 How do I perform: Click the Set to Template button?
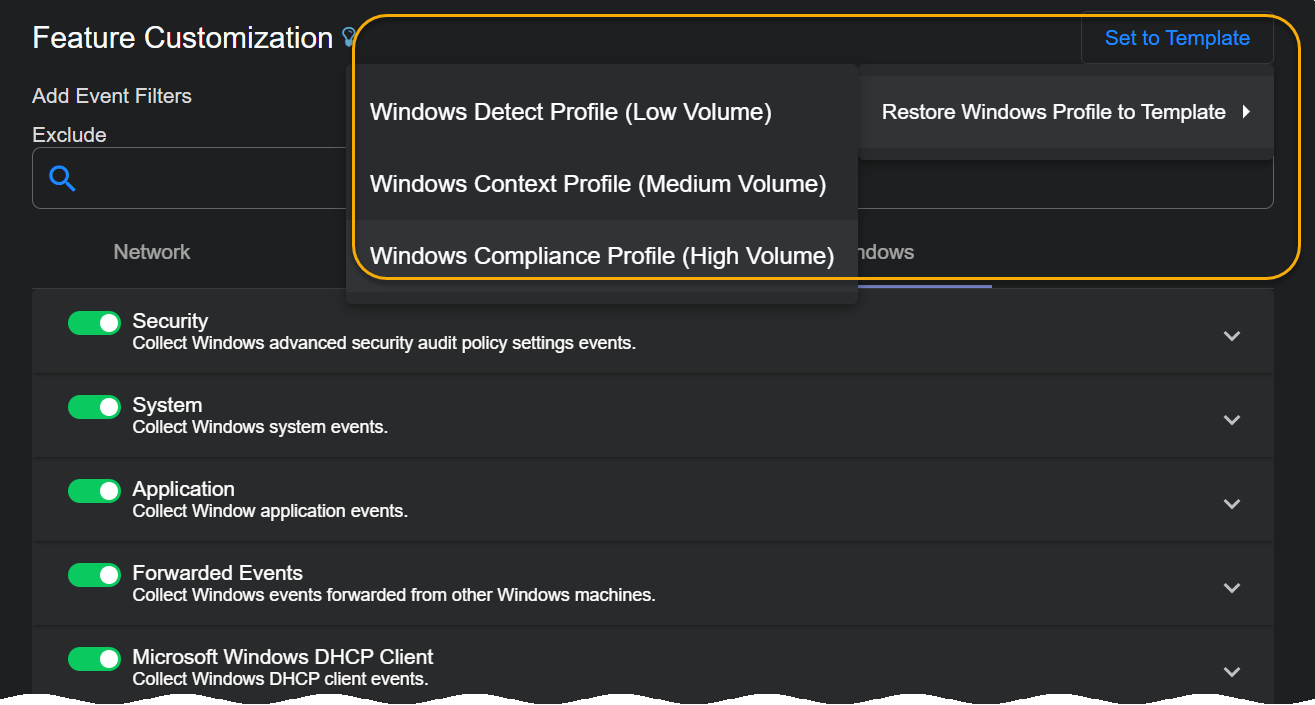click(x=1176, y=39)
